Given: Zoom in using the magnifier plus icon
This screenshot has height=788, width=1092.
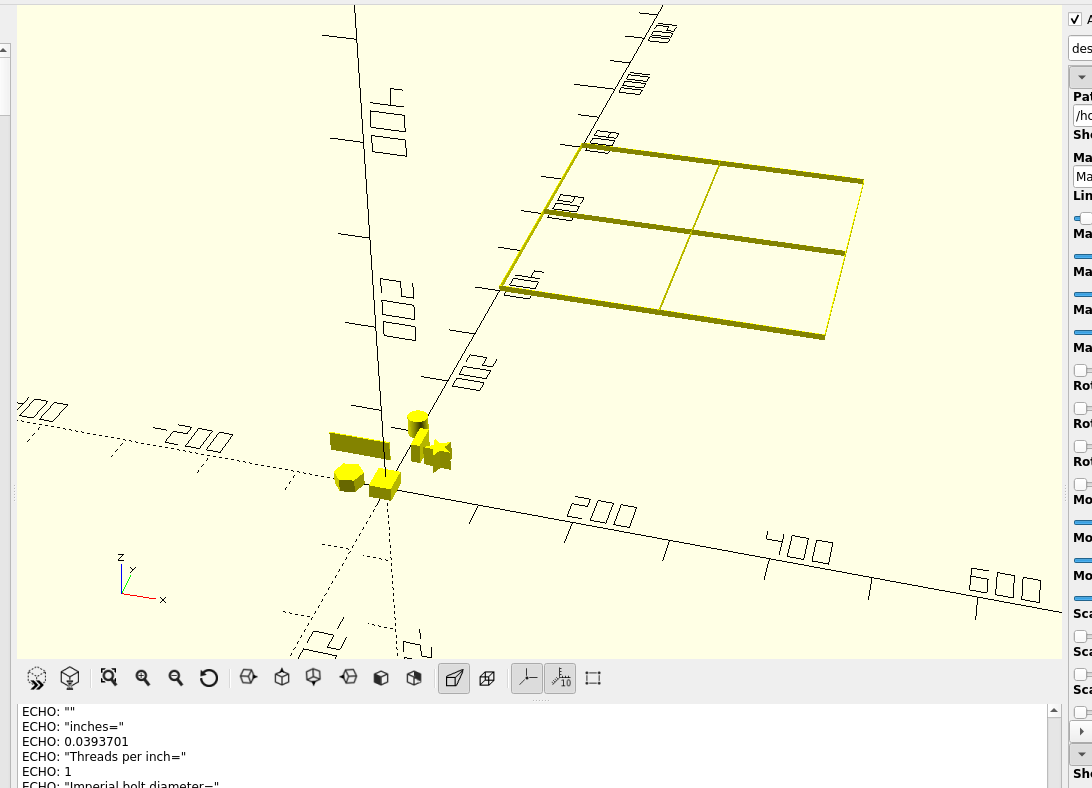Looking at the screenshot, I should tap(142, 678).
